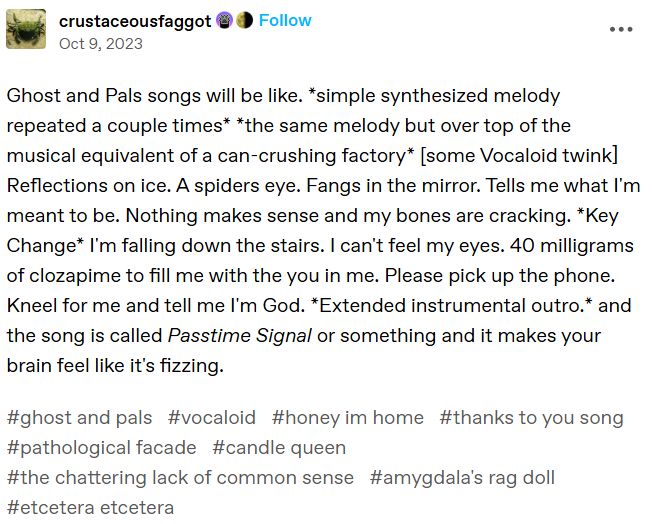Open the #amygdala's rag doll tag
The image size is (652, 524).
point(462,478)
